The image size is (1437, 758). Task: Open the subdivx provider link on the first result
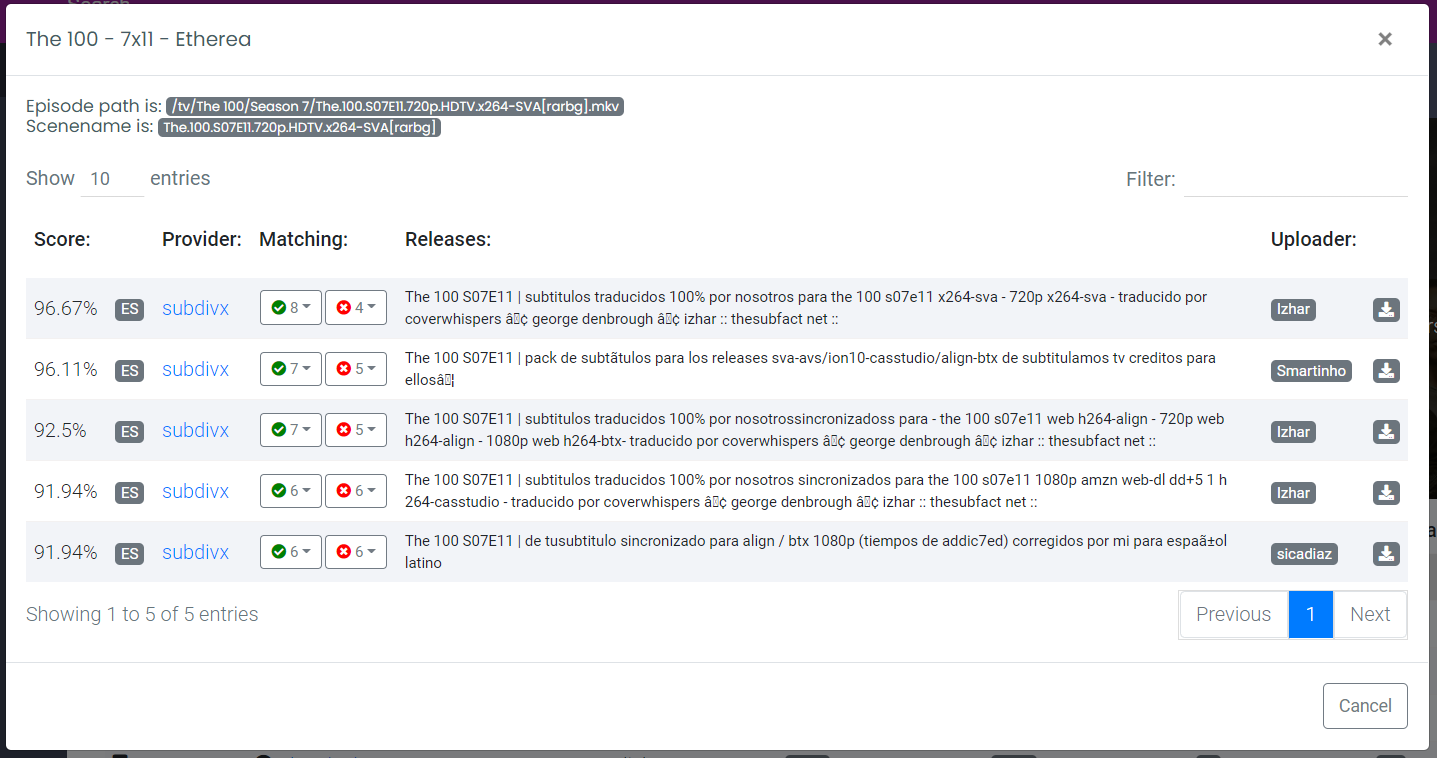click(195, 308)
